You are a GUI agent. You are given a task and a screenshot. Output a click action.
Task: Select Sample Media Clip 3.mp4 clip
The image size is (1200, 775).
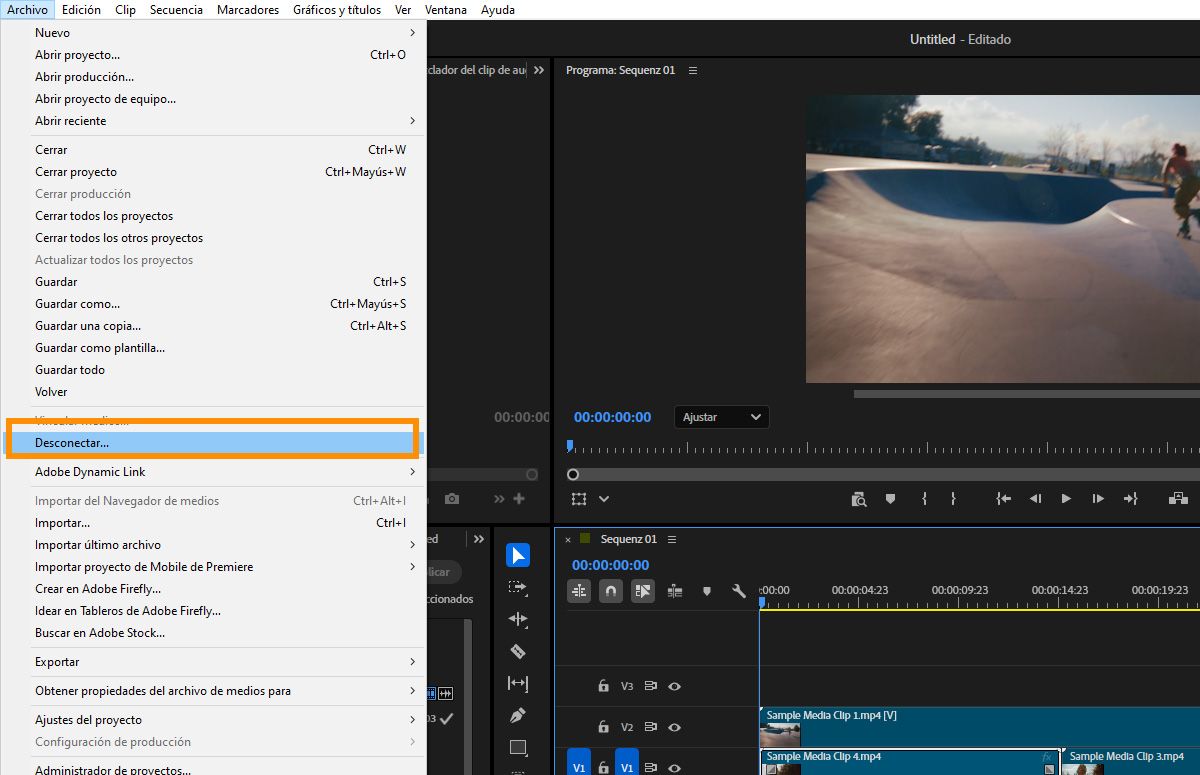[x=1130, y=762]
